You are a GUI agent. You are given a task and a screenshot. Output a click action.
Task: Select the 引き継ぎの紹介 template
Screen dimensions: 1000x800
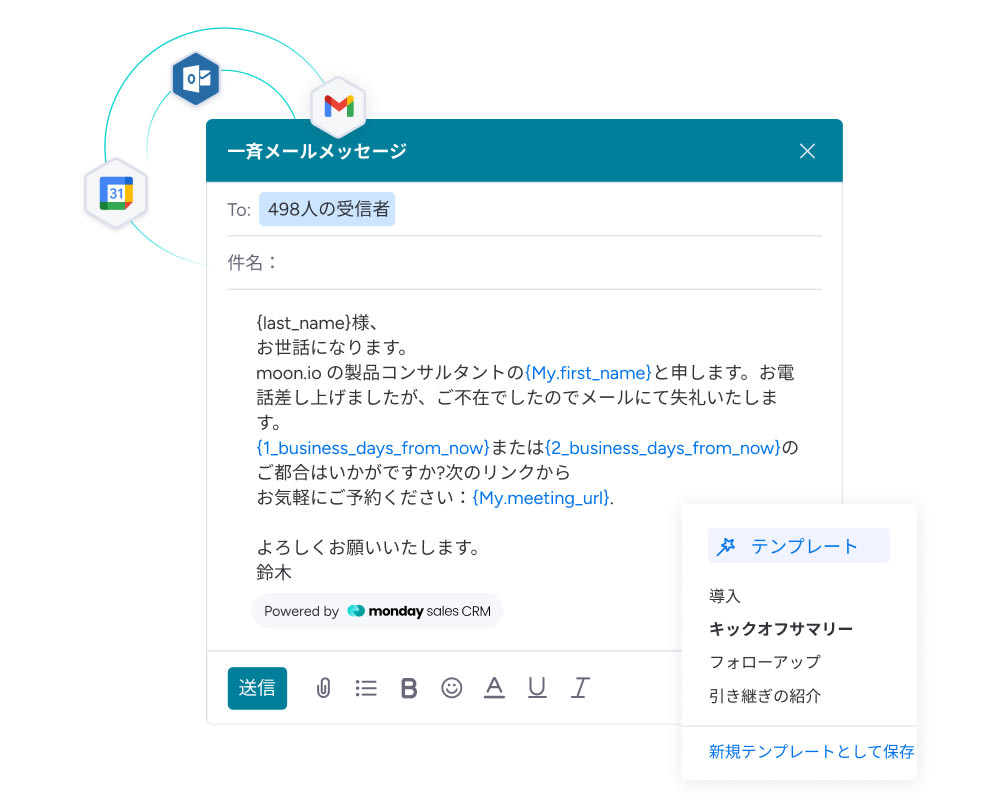click(x=765, y=695)
